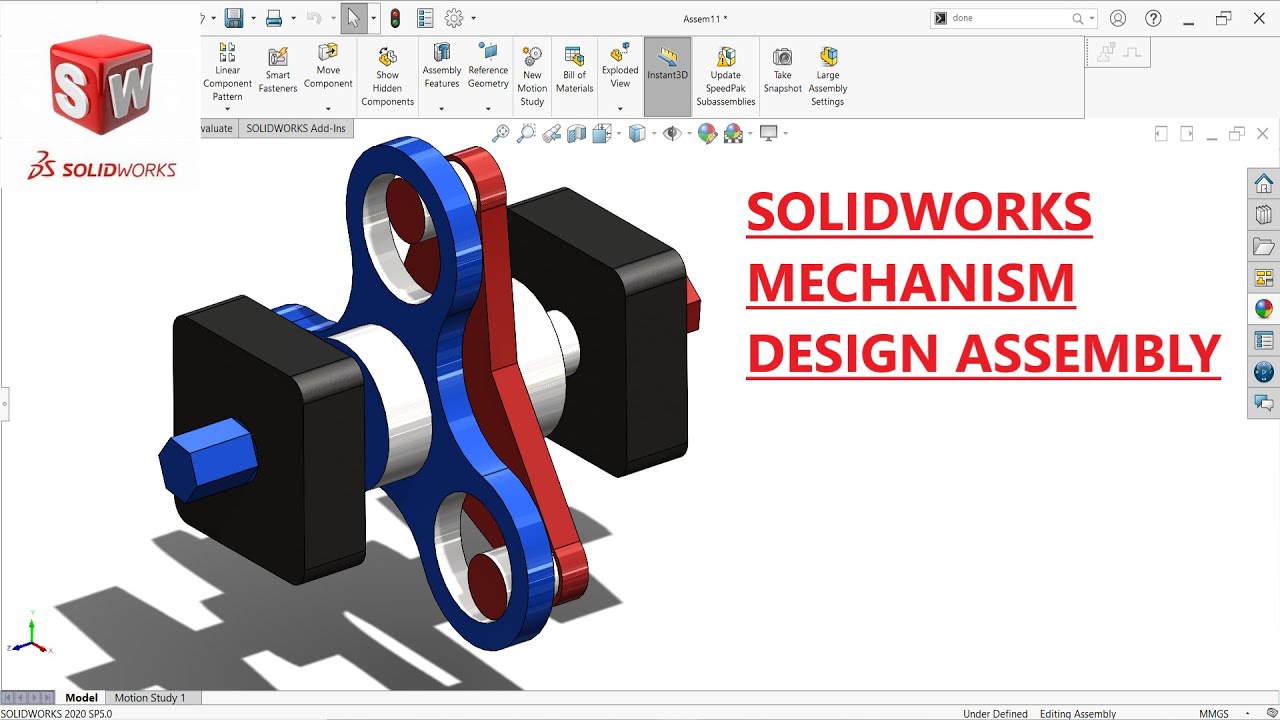1280x720 pixels.
Task: Switch to the SOLIDWORKS Add-Ins tab
Action: coord(295,128)
